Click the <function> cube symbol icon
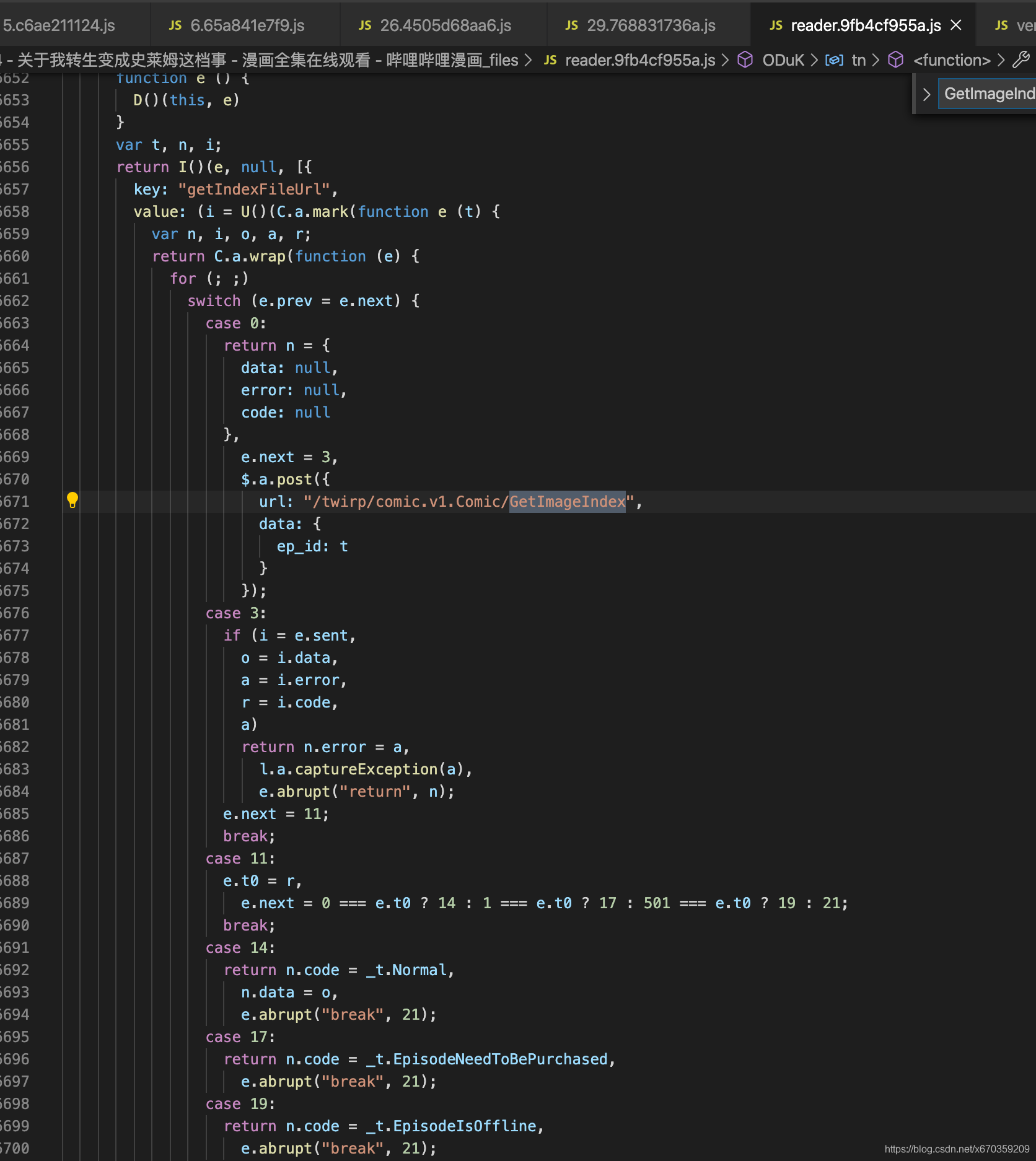Image resolution: width=1036 pixels, height=1161 pixels. [896, 59]
